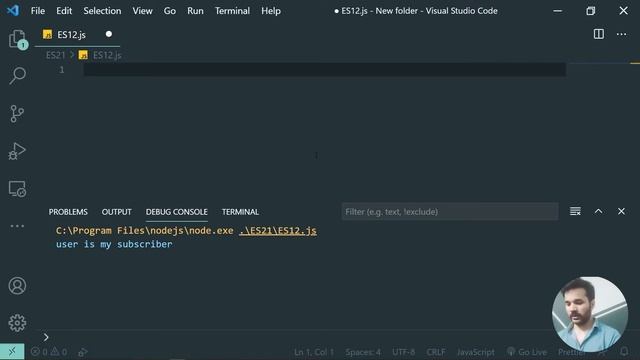Close the bottom panel

tap(621, 211)
